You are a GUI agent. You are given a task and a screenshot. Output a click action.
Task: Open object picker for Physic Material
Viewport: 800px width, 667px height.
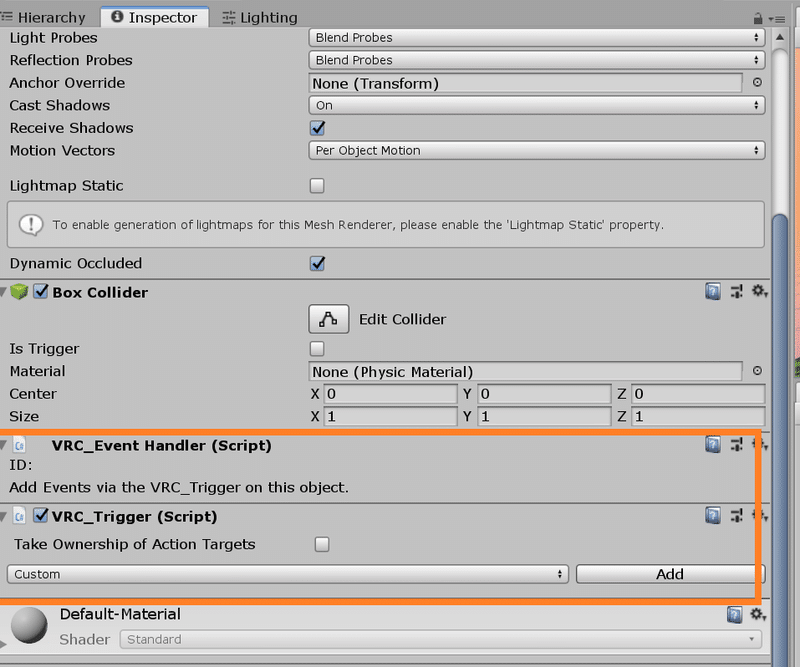757,370
